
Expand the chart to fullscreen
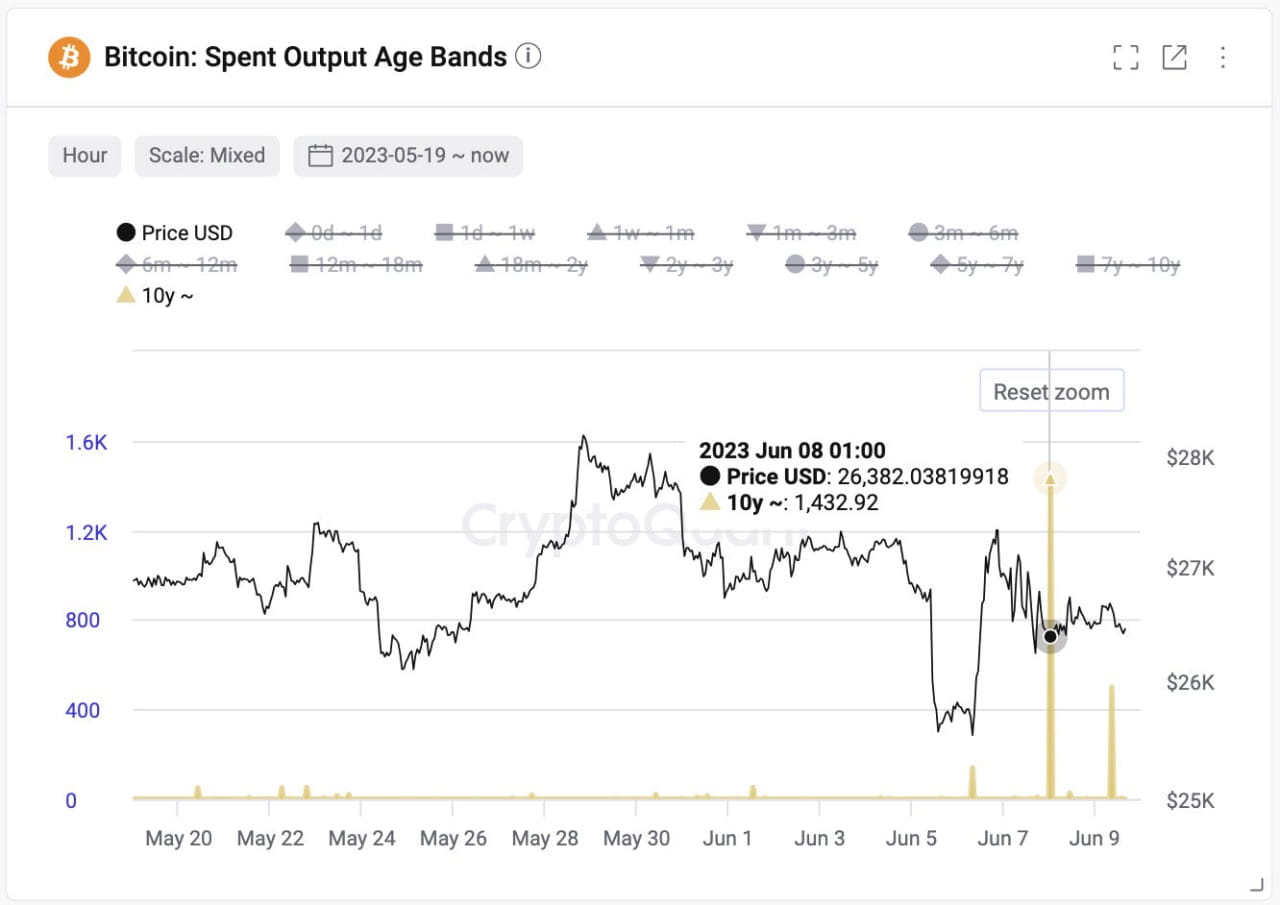click(x=1125, y=57)
